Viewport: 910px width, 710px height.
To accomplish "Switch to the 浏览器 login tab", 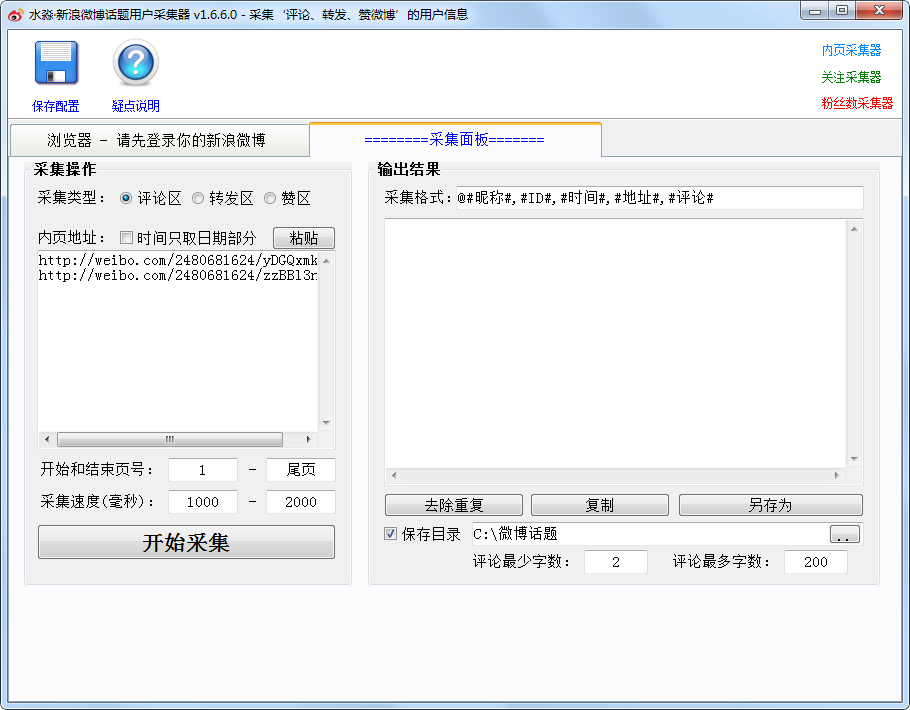I will tap(157, 140).
